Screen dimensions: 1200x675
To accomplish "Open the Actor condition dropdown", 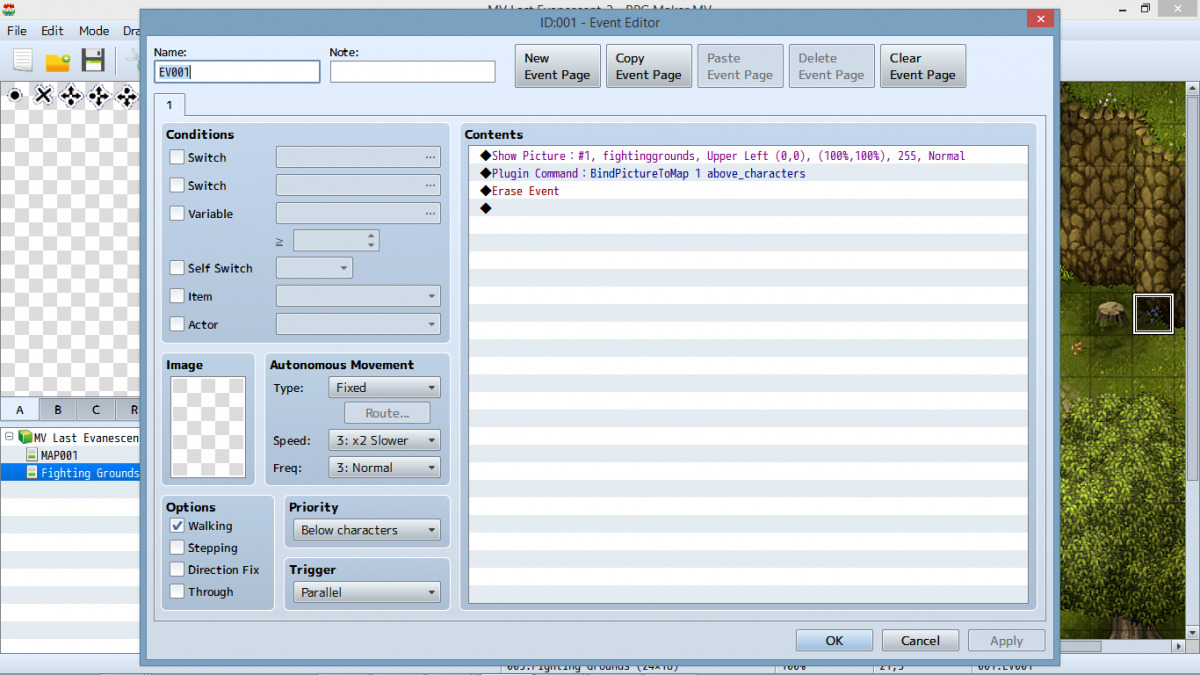I will [358, 324].
